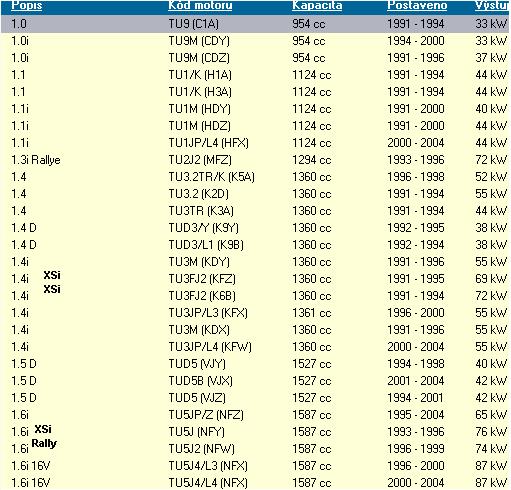
Task: Click the 65 kW power value
Action: click(x=491, y=415)
